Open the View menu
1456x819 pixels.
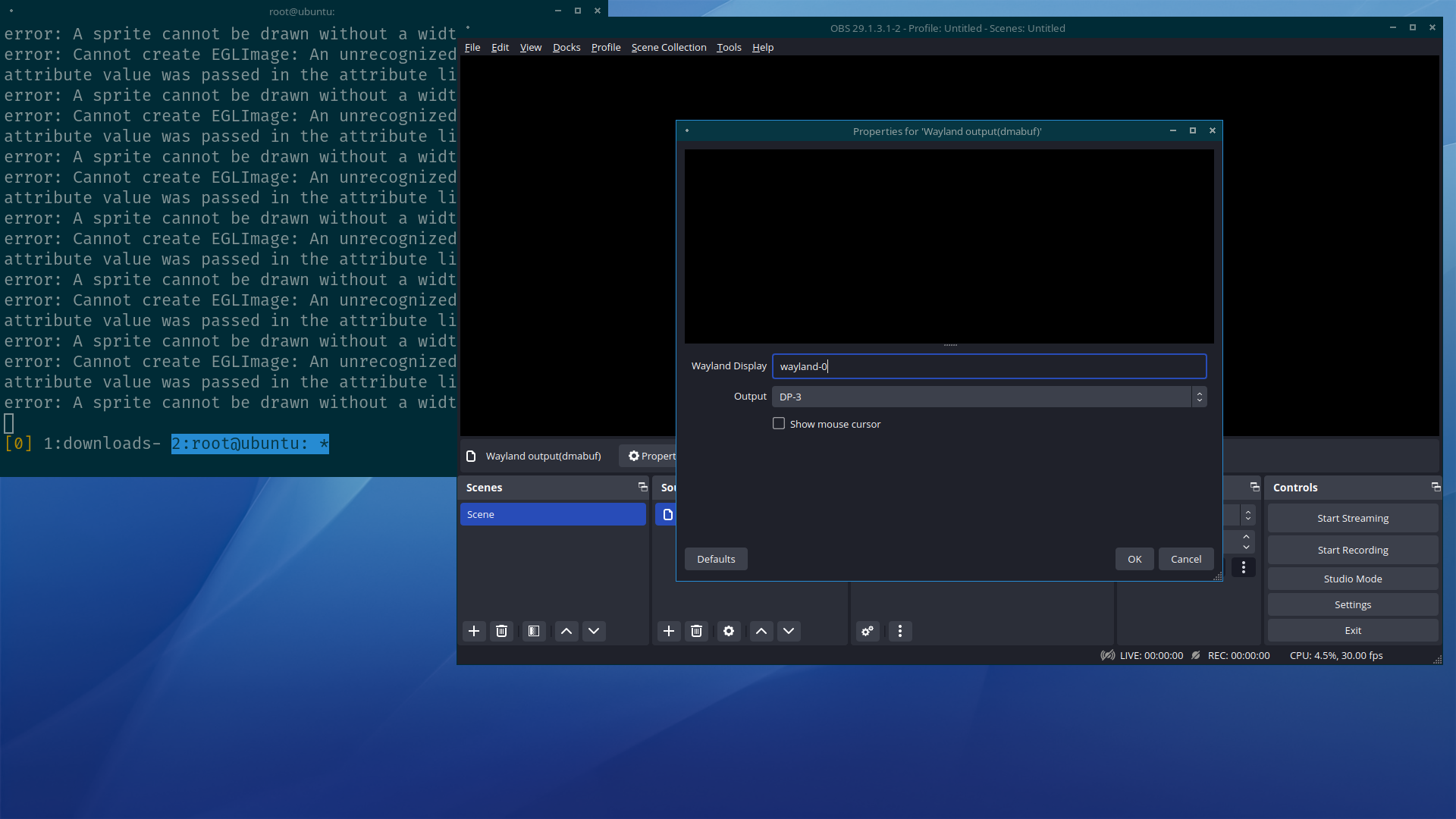pyautogui.click(x=531, y=47)
